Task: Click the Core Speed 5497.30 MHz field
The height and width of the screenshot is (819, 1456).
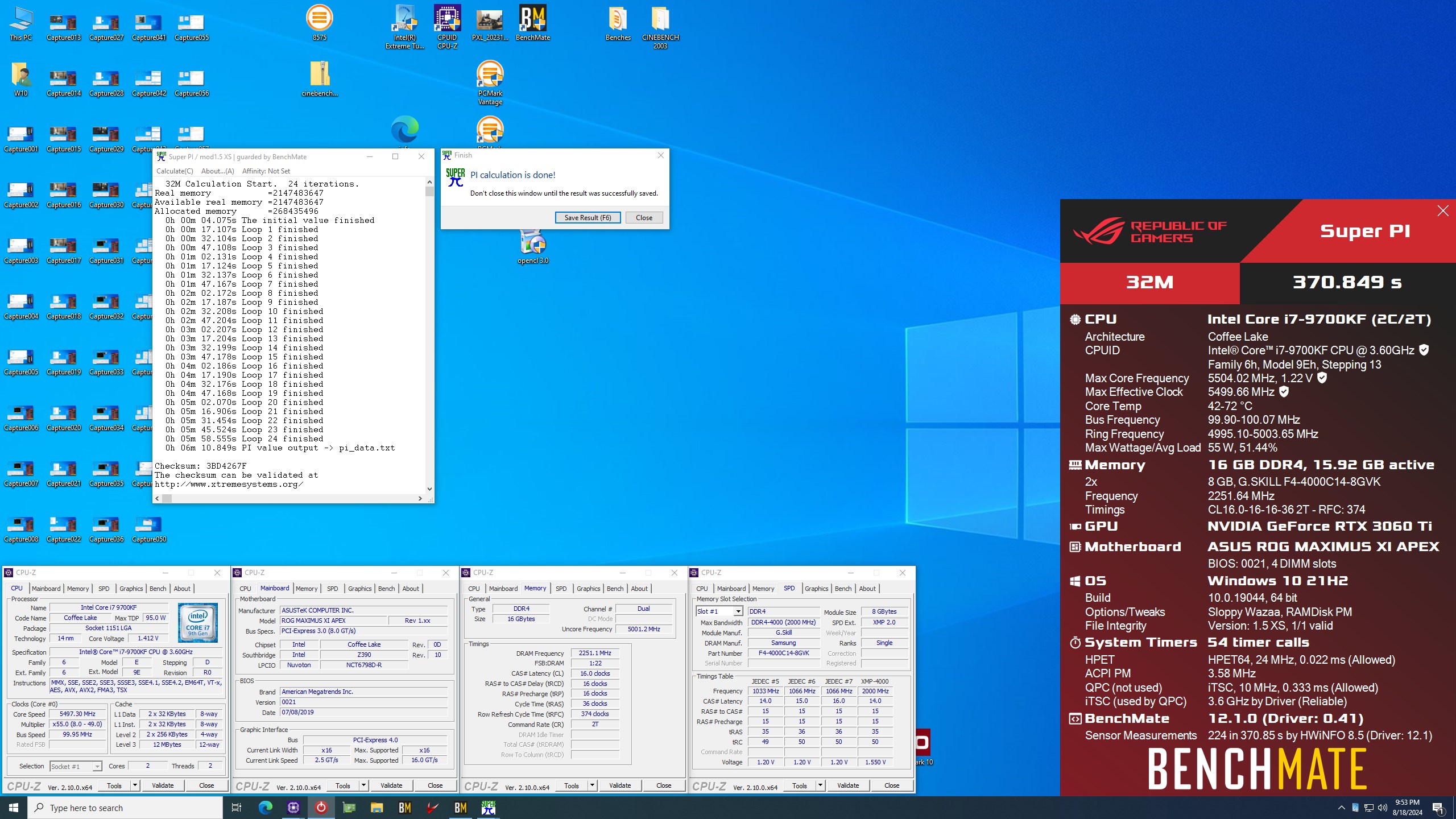Action: coord(78,714)
